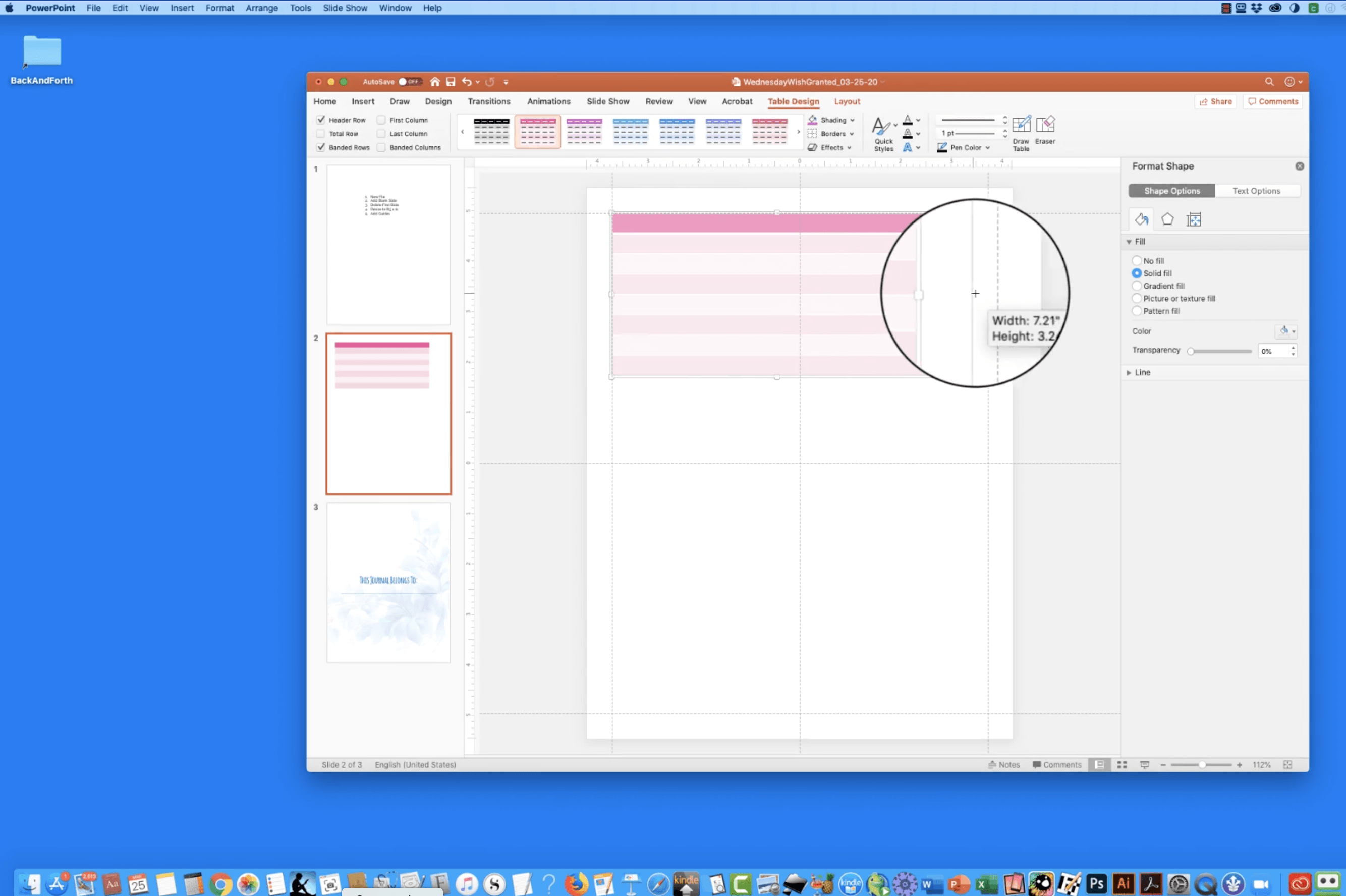Toggle the AutoSave switch
Screen dimensions: 1346x896
point(410,82)
